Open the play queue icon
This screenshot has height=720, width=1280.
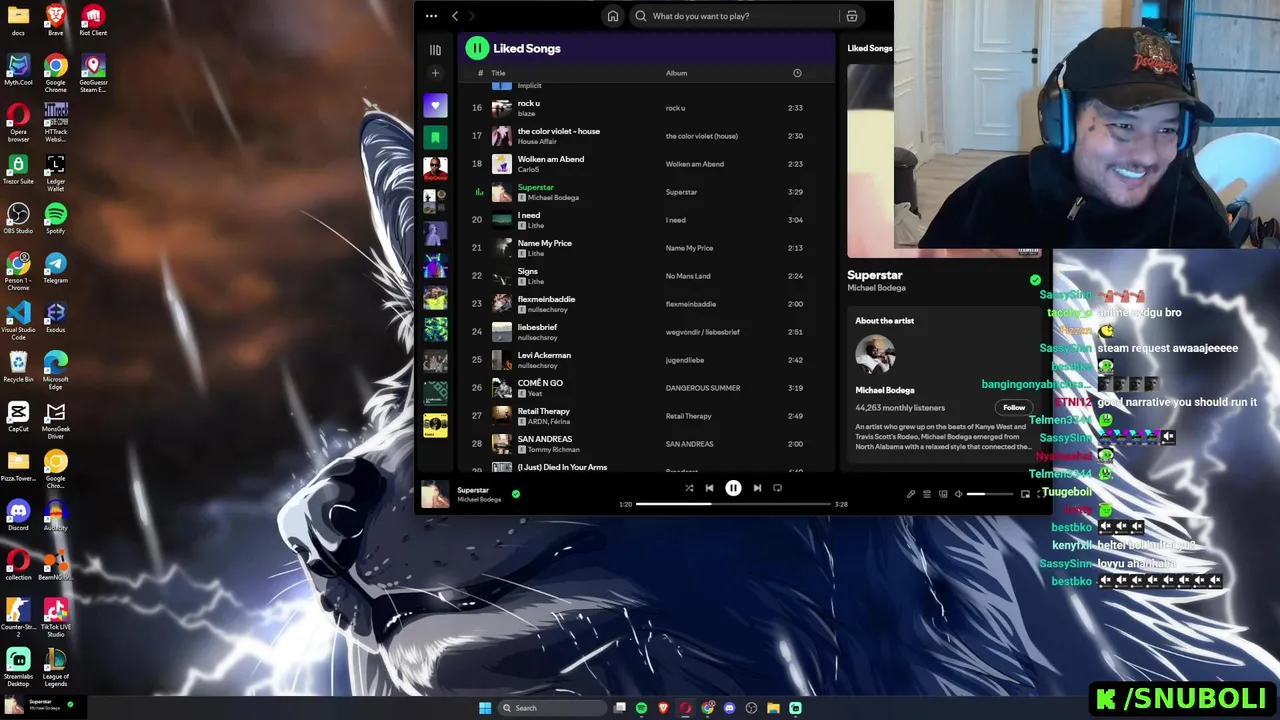(927, 494)
